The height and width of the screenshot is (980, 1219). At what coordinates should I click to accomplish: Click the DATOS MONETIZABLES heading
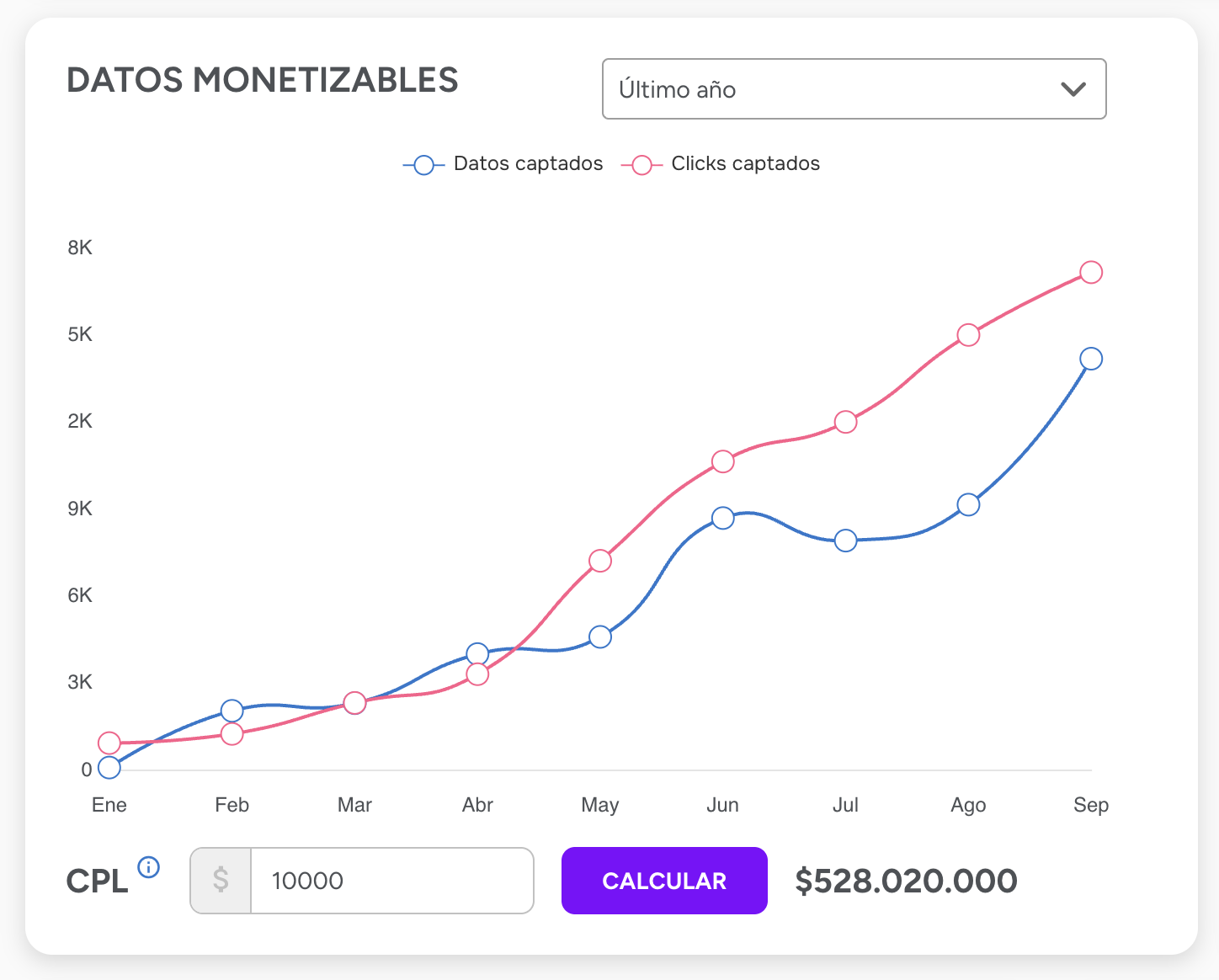coord(263,80)
